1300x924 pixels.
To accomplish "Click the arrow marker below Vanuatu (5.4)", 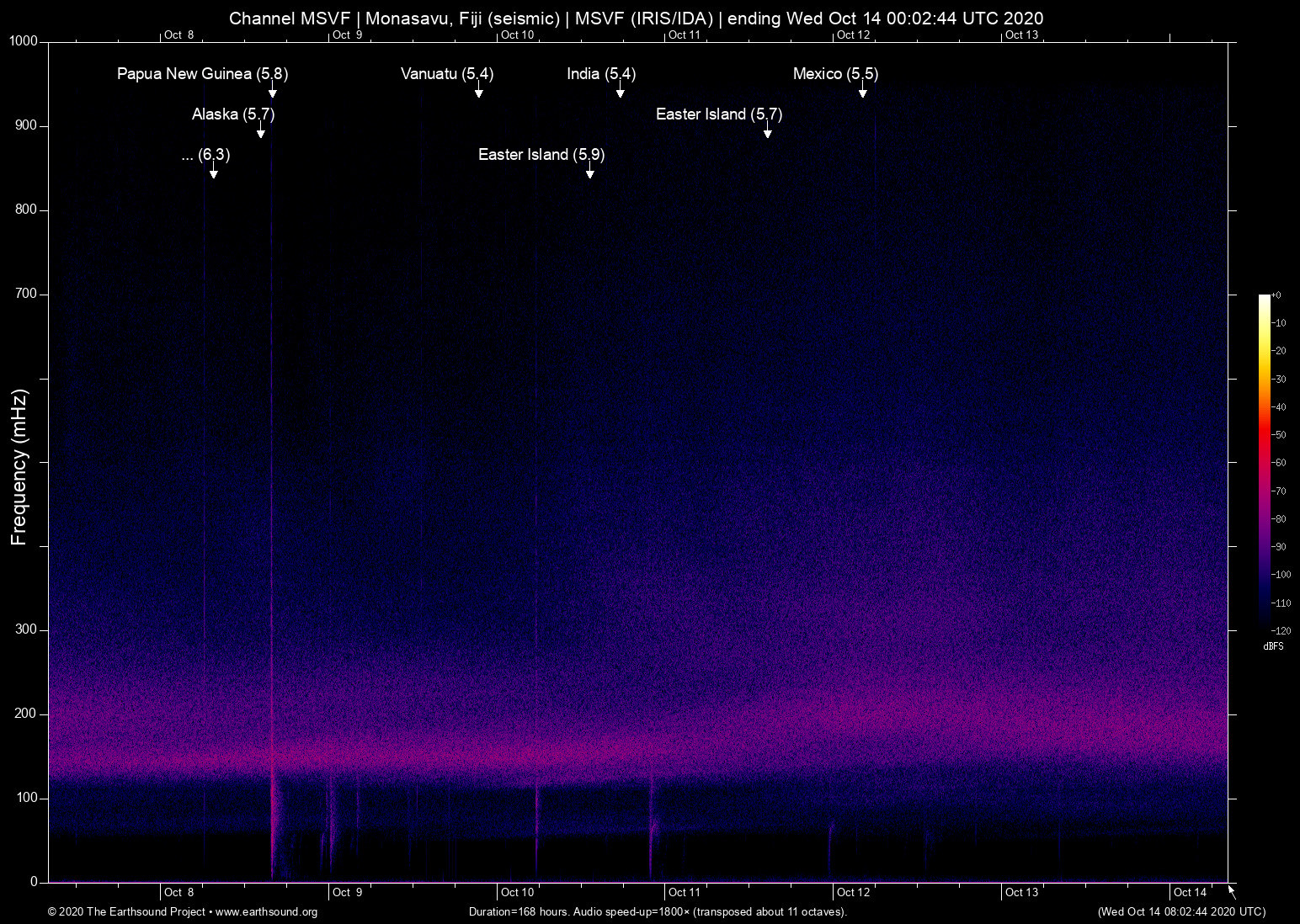I will pos(478,93).
